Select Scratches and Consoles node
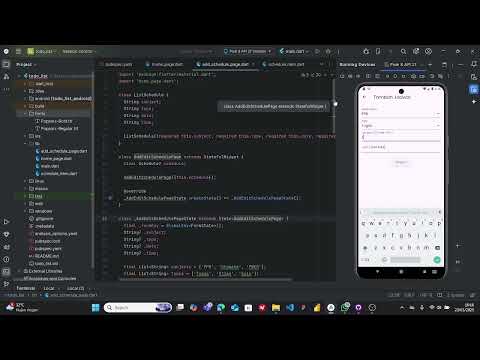The height and width of the screenshot is (360, 480). [x=50, y=279]
